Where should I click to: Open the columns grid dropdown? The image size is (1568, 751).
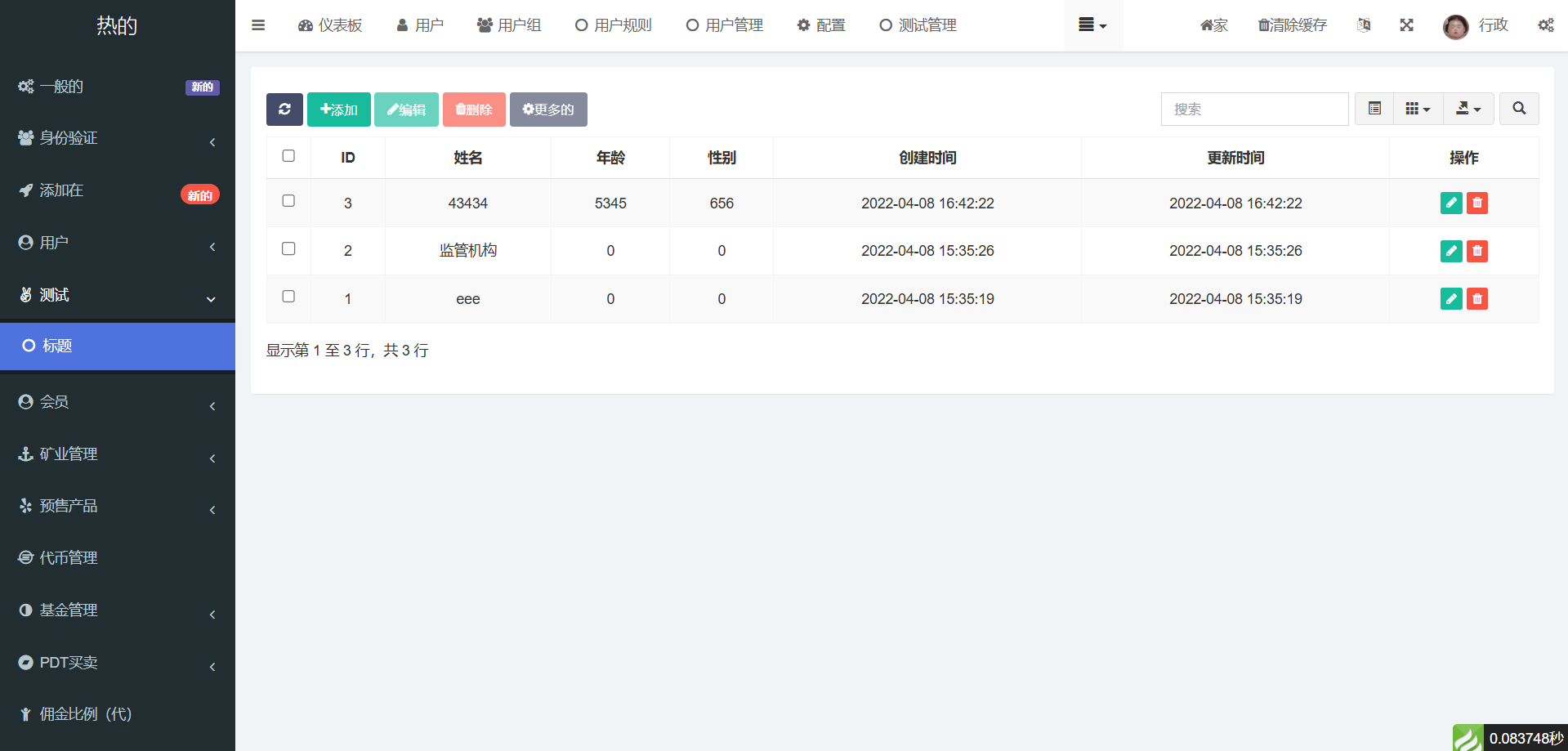tap(1418, 109)
